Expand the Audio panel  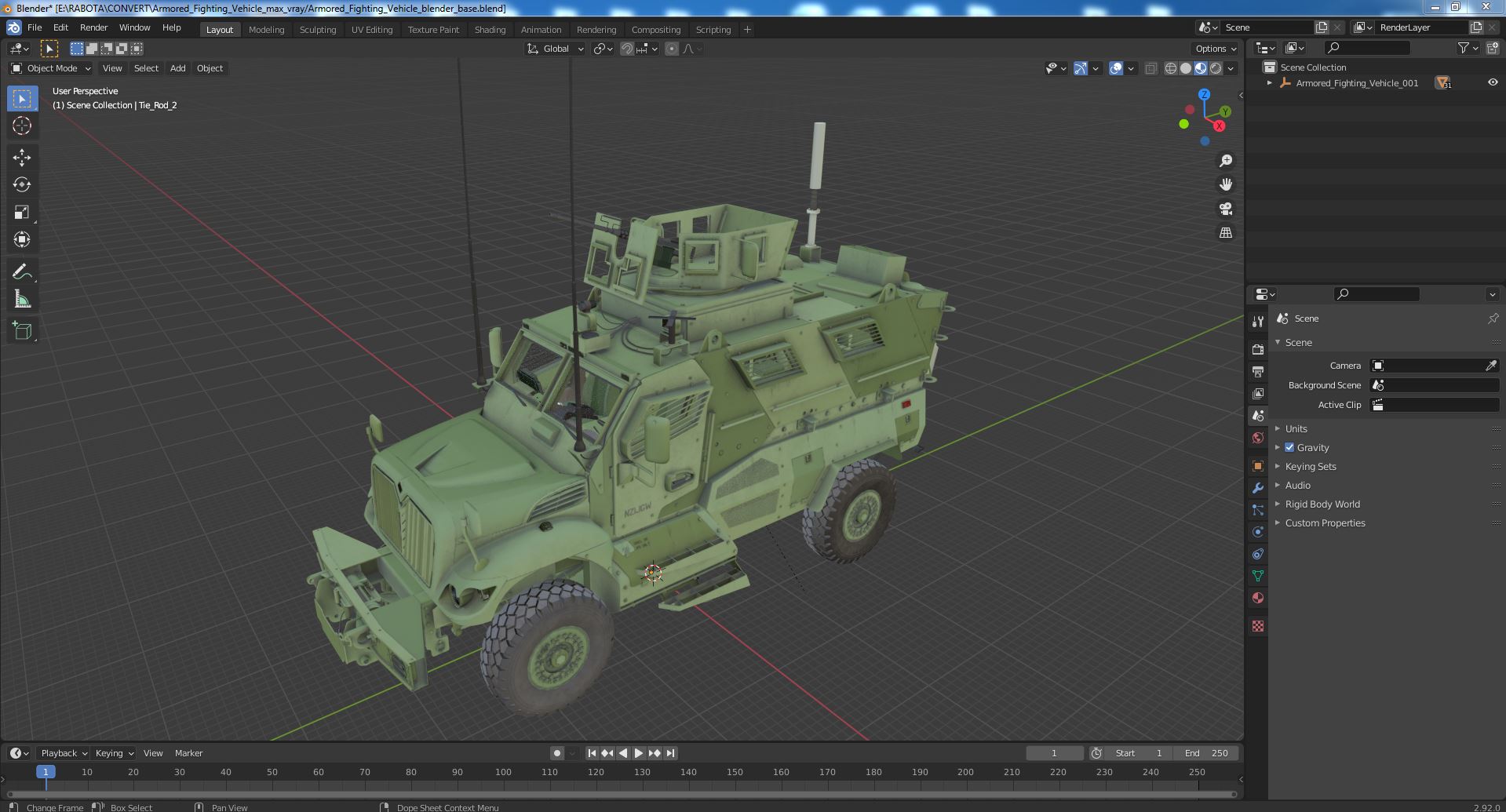pyautogui.click(x=1297, y=485)
